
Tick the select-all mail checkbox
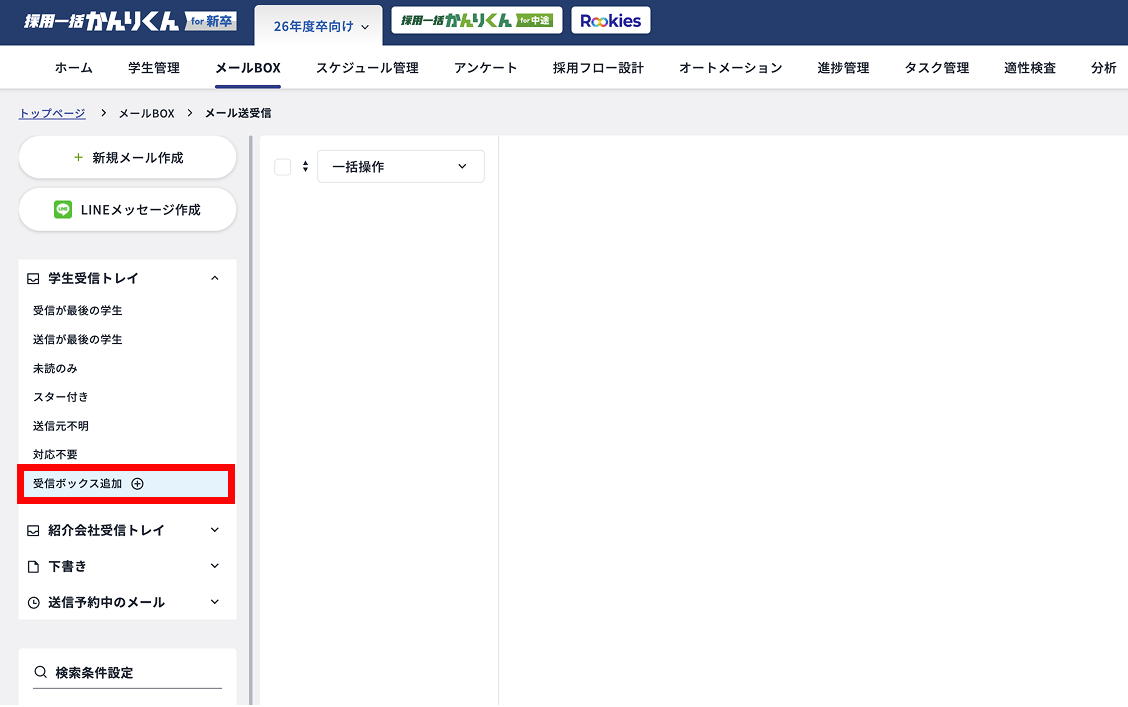(x=281, y=166)
